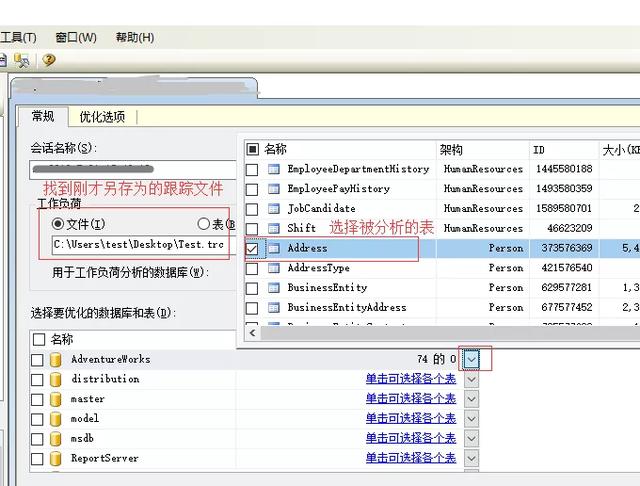Viewport: 640px width, 486px height.
Task: Click 单击可选择各个表 link for msdb
Action: click(x=411, y=439)
